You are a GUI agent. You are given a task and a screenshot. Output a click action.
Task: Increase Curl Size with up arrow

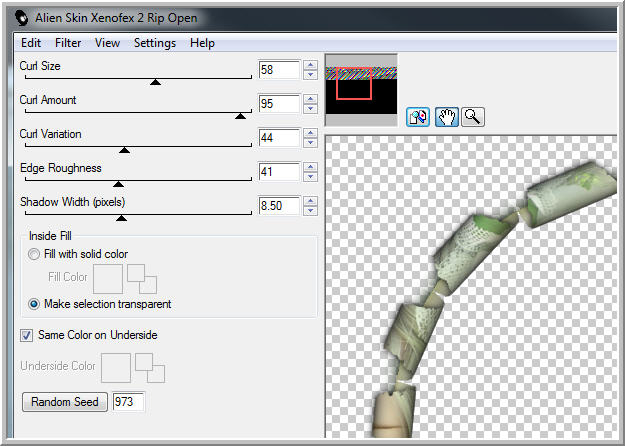click(310, 65)
